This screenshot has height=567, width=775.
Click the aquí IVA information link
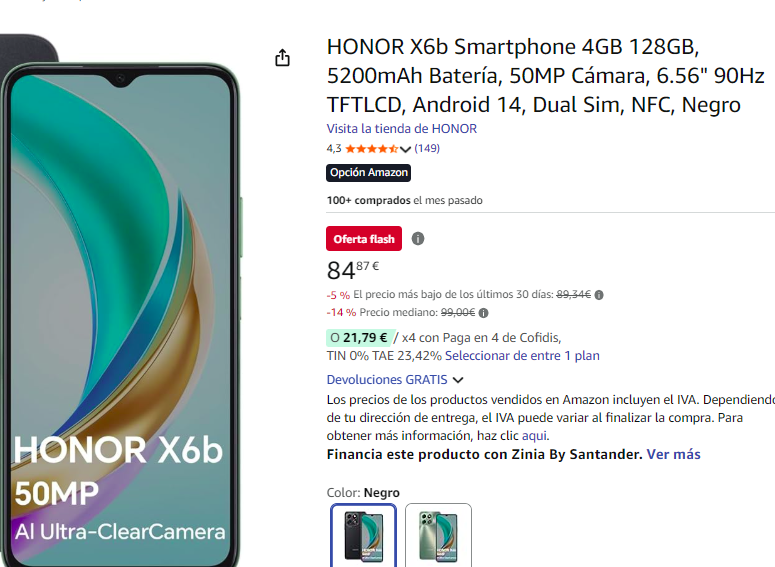click(x=534, y=436)
